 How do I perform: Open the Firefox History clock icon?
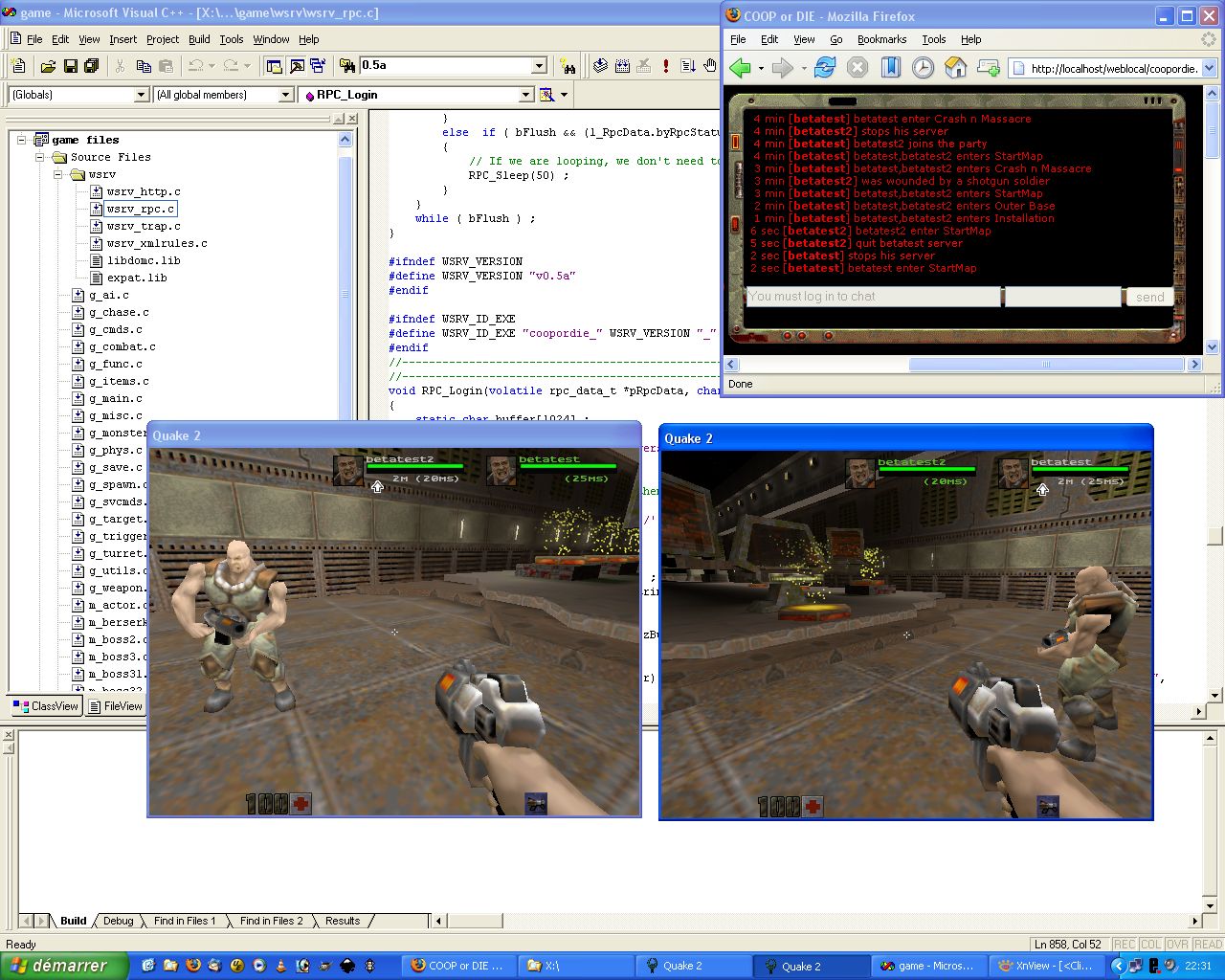tap(923, 67)
